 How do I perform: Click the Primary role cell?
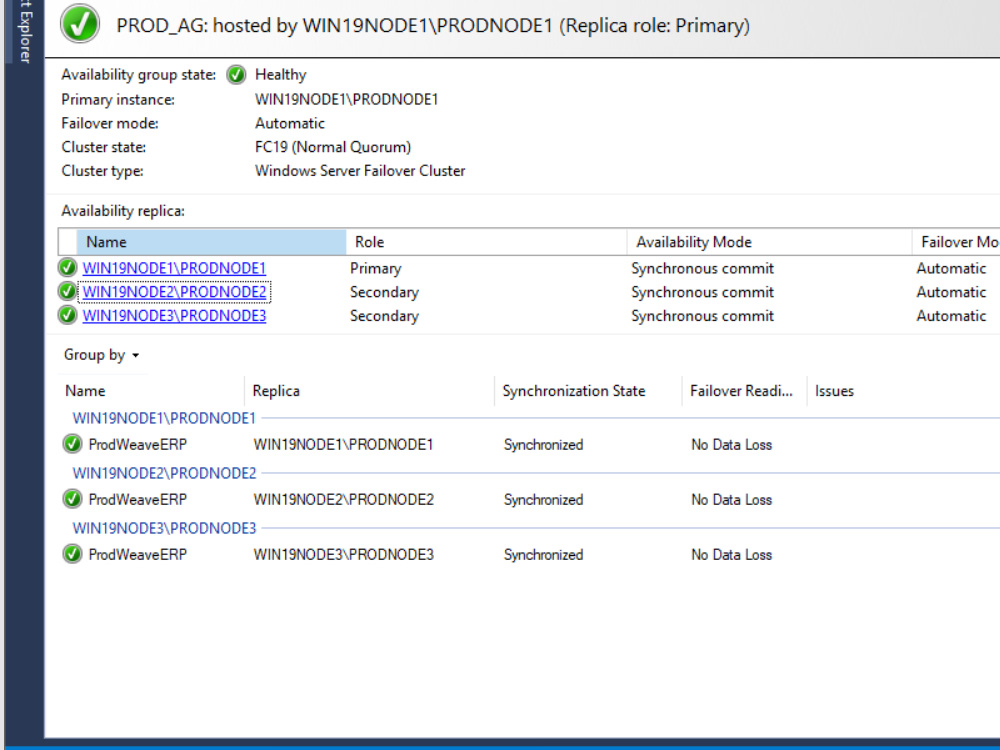376,268
